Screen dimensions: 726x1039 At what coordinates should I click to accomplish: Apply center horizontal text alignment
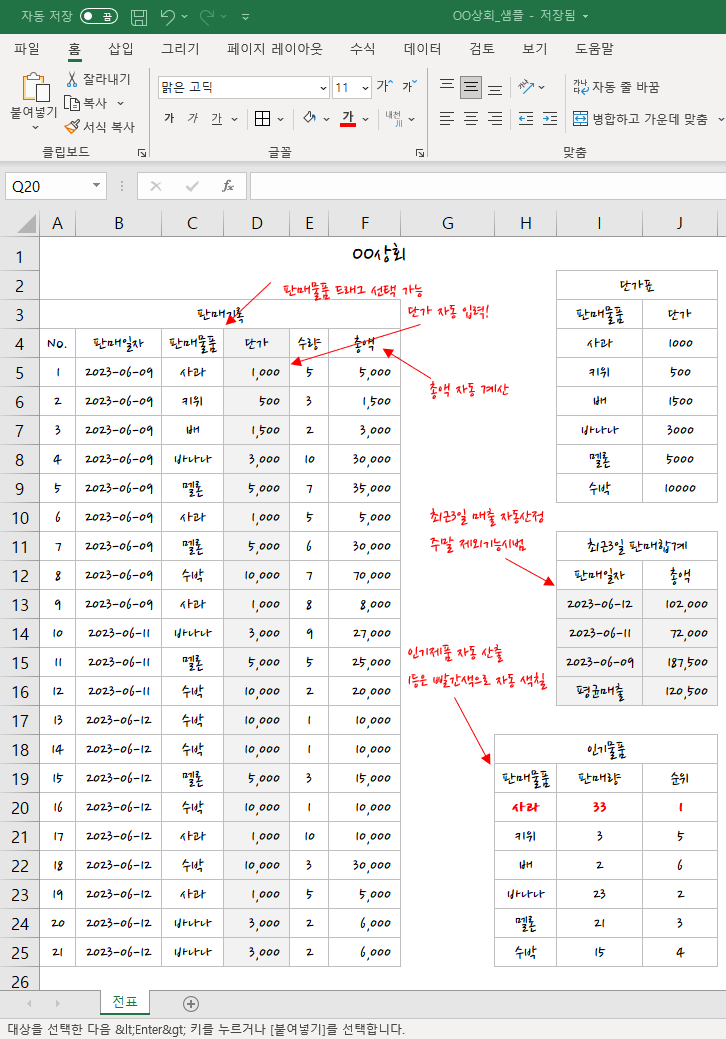pyautogui.click(x=471, y=119)
